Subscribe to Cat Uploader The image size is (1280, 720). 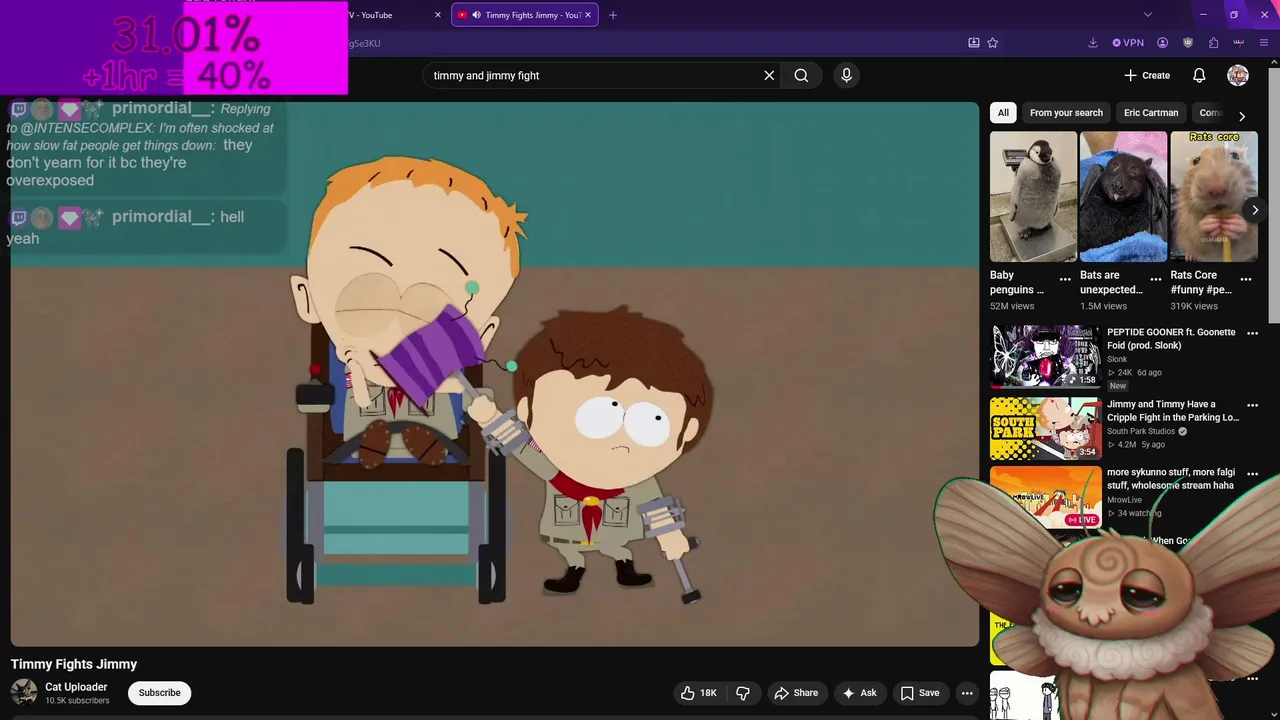160,693
